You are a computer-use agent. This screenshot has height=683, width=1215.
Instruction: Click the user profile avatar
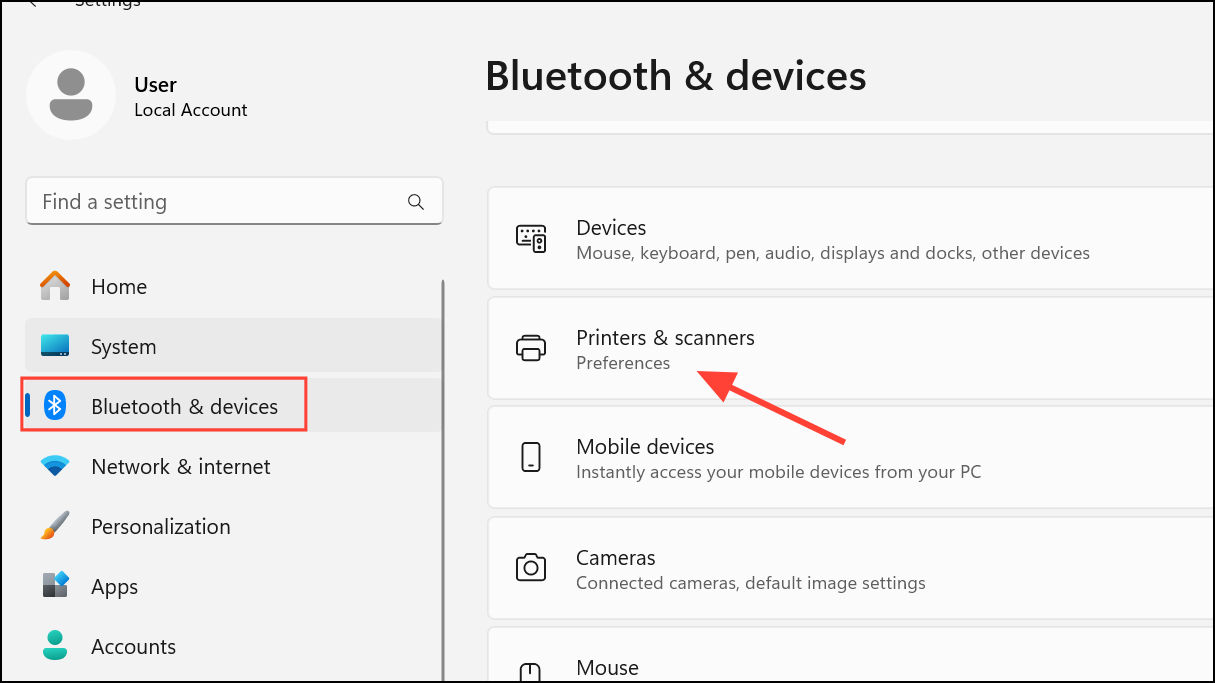coord(71,95)
